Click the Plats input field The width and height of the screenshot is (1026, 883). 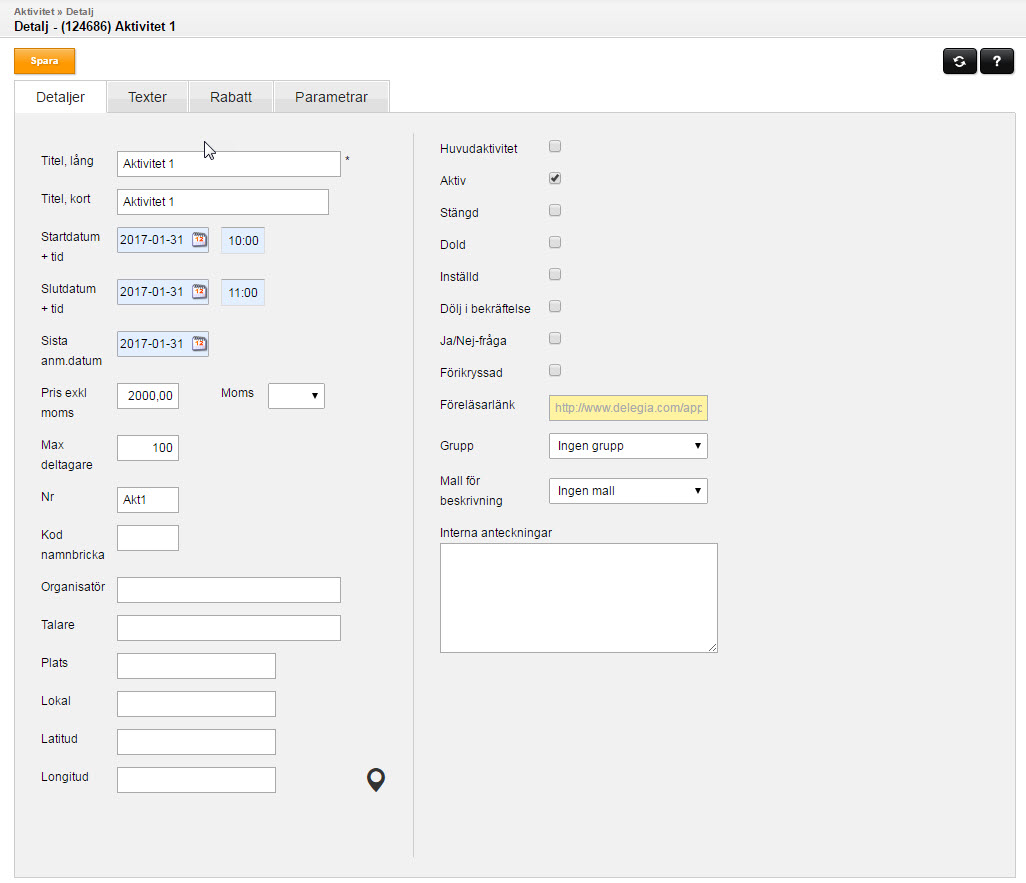click(196, 666)
